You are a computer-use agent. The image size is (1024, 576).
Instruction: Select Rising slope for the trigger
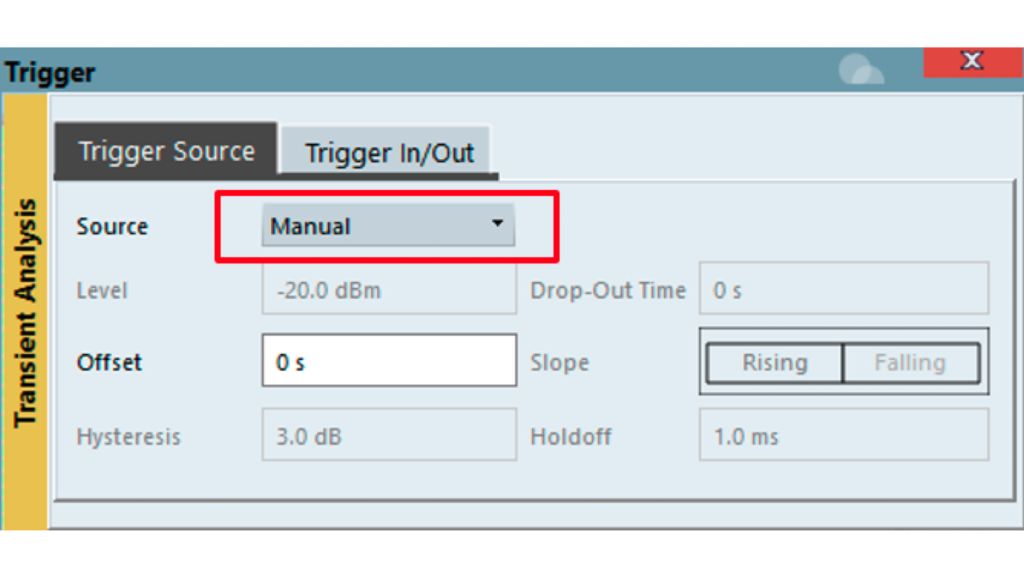pyautogui.click(x=776, y=363)
